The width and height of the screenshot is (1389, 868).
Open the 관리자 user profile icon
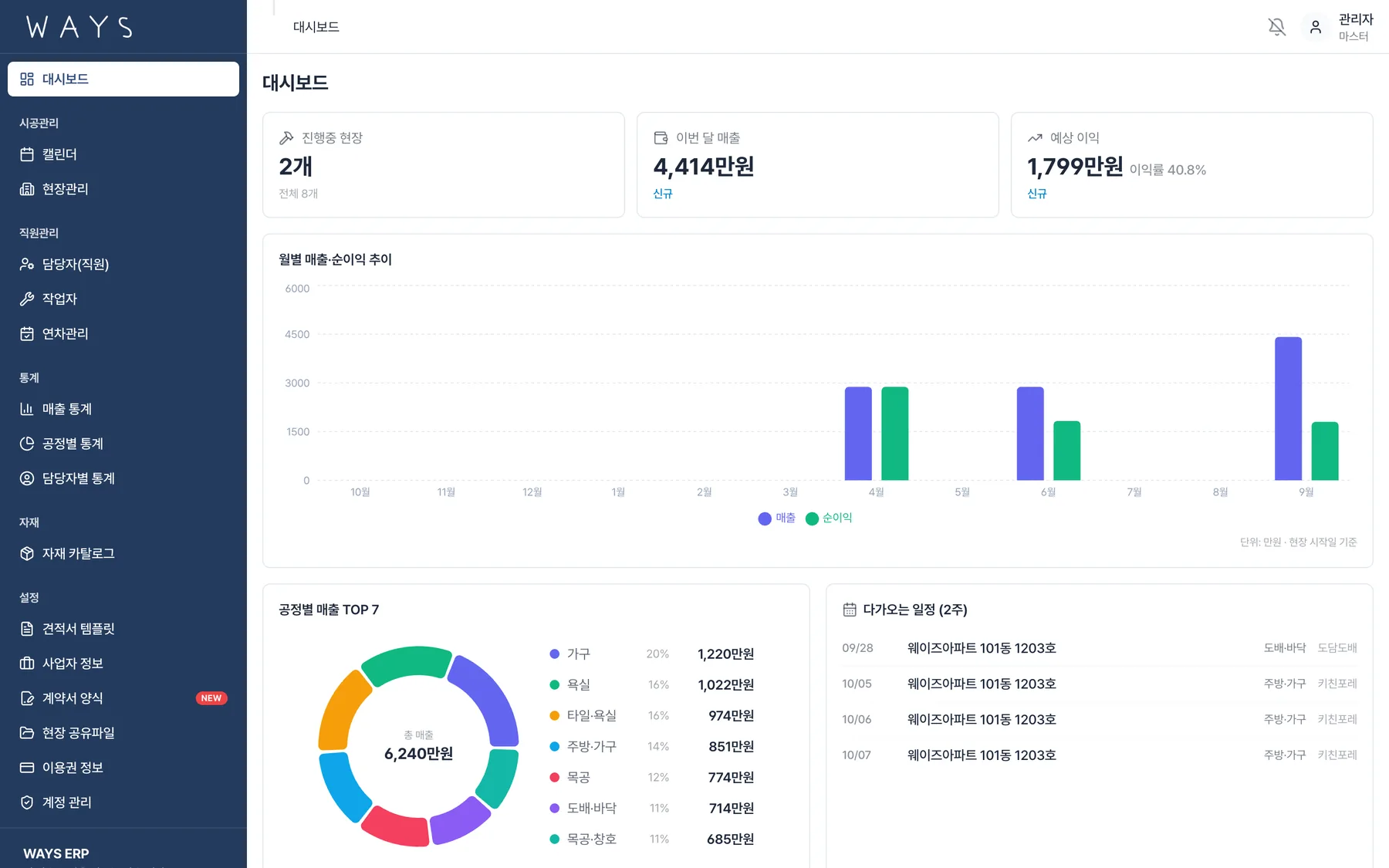point(1316,27)
